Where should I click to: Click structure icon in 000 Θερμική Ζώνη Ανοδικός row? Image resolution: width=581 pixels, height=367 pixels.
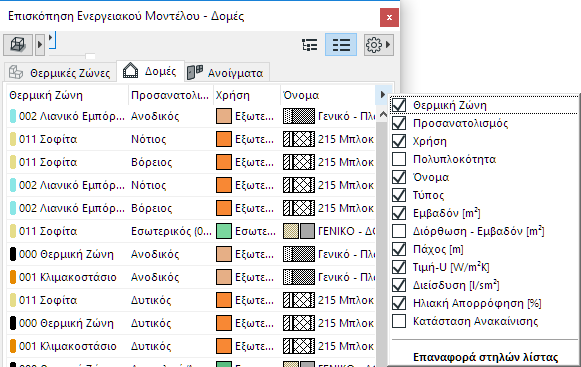(x=299, y=254)
